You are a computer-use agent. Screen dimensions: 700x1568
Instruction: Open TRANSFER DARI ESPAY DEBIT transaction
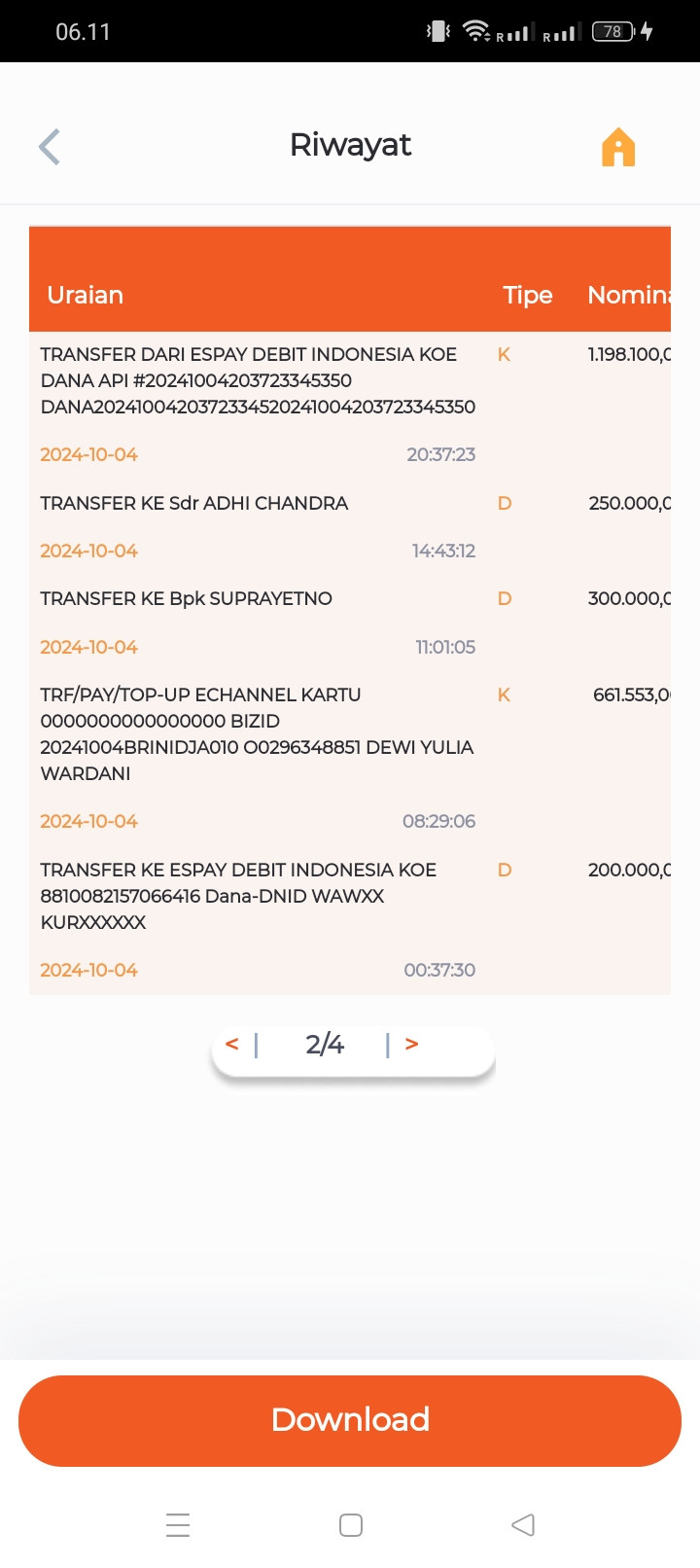click(350, 405)
